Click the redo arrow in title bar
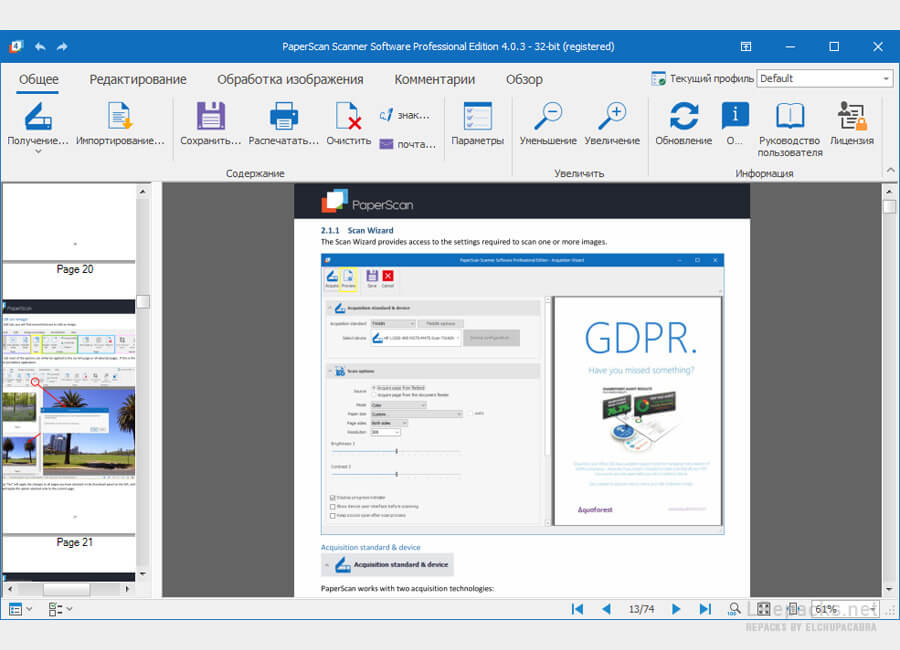This screenshot has height=650, width=900. pyautogui.click(x=62, y=47)
